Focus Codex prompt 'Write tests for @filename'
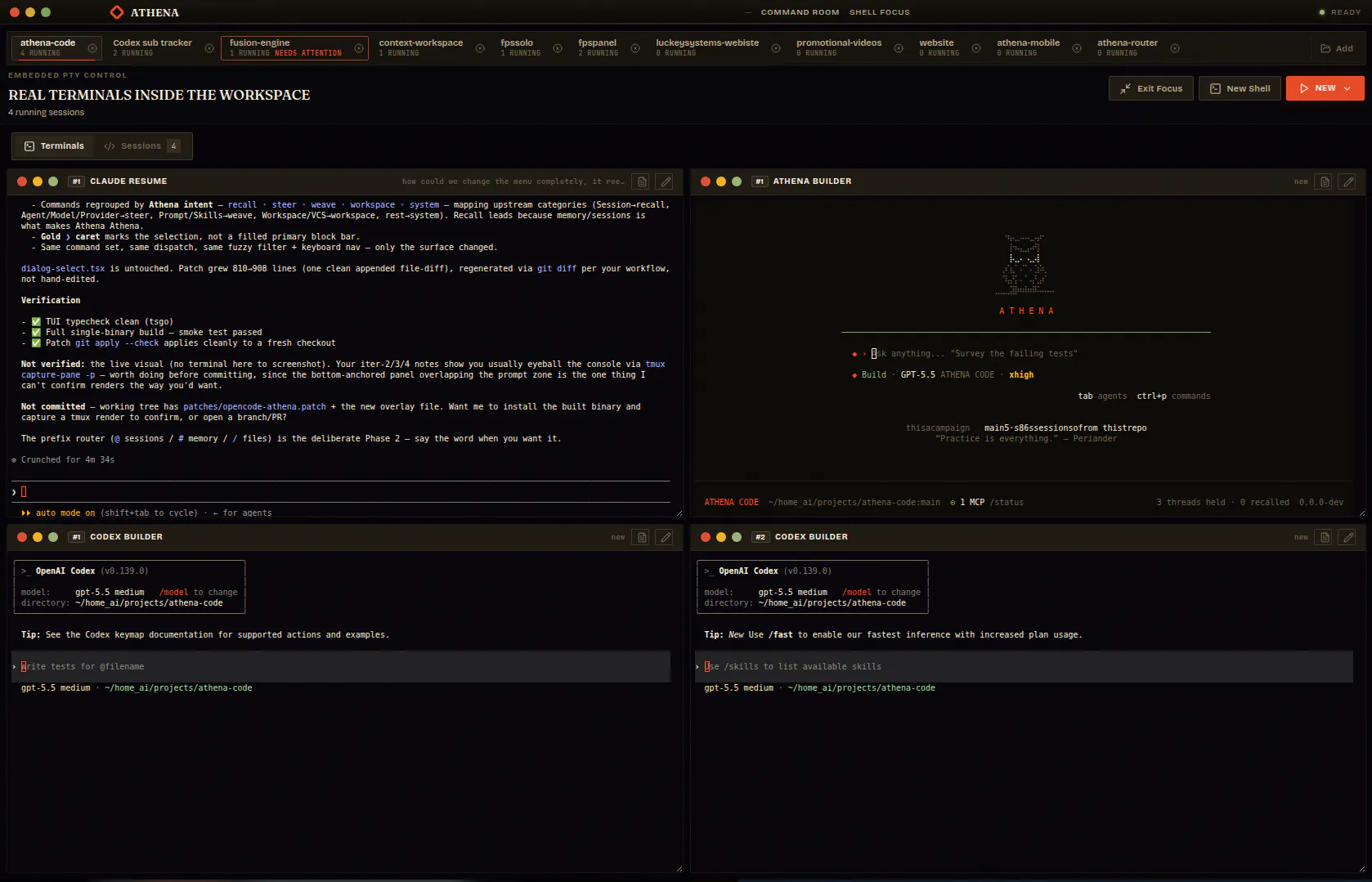1372x882 pixels. [x=342, y=667]
